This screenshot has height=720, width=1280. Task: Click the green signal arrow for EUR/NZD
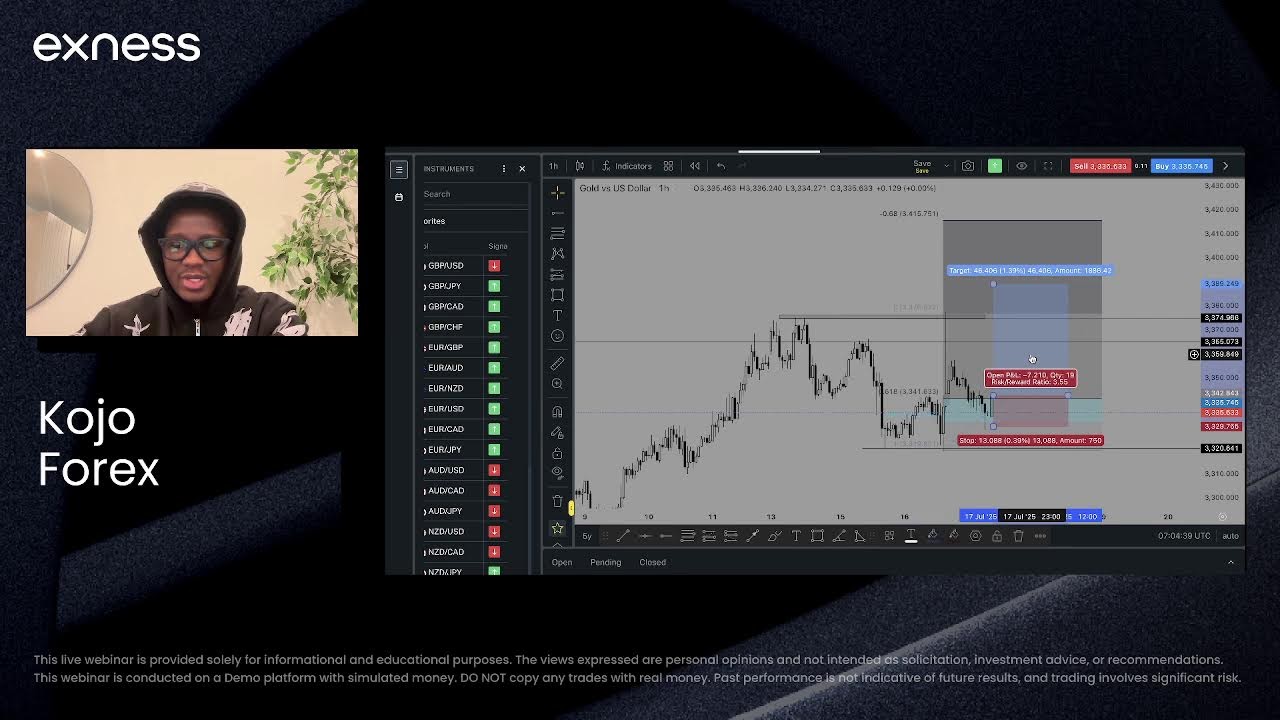(x=494, y=388)
